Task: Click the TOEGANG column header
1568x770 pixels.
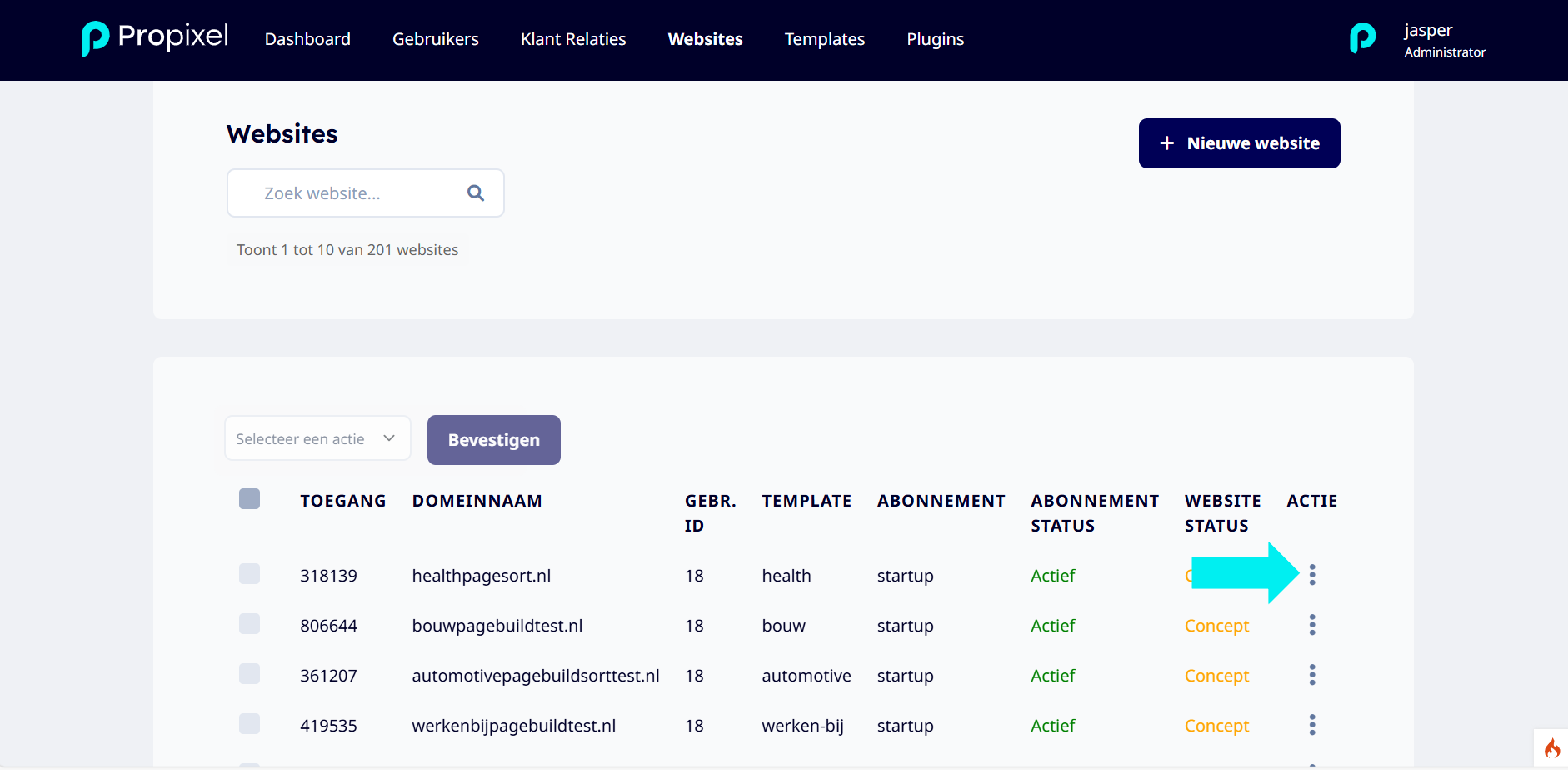Action: (x=343, y=501)
